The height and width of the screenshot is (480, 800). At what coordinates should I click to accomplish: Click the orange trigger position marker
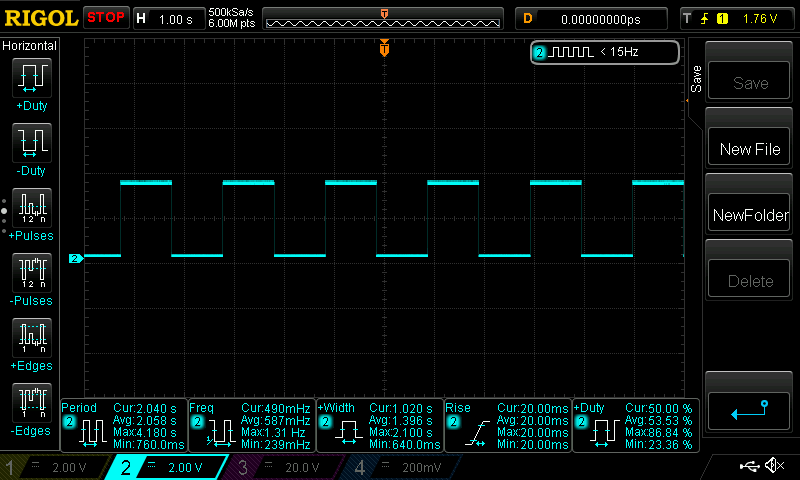pyautogui.click(x=384, y=48)
